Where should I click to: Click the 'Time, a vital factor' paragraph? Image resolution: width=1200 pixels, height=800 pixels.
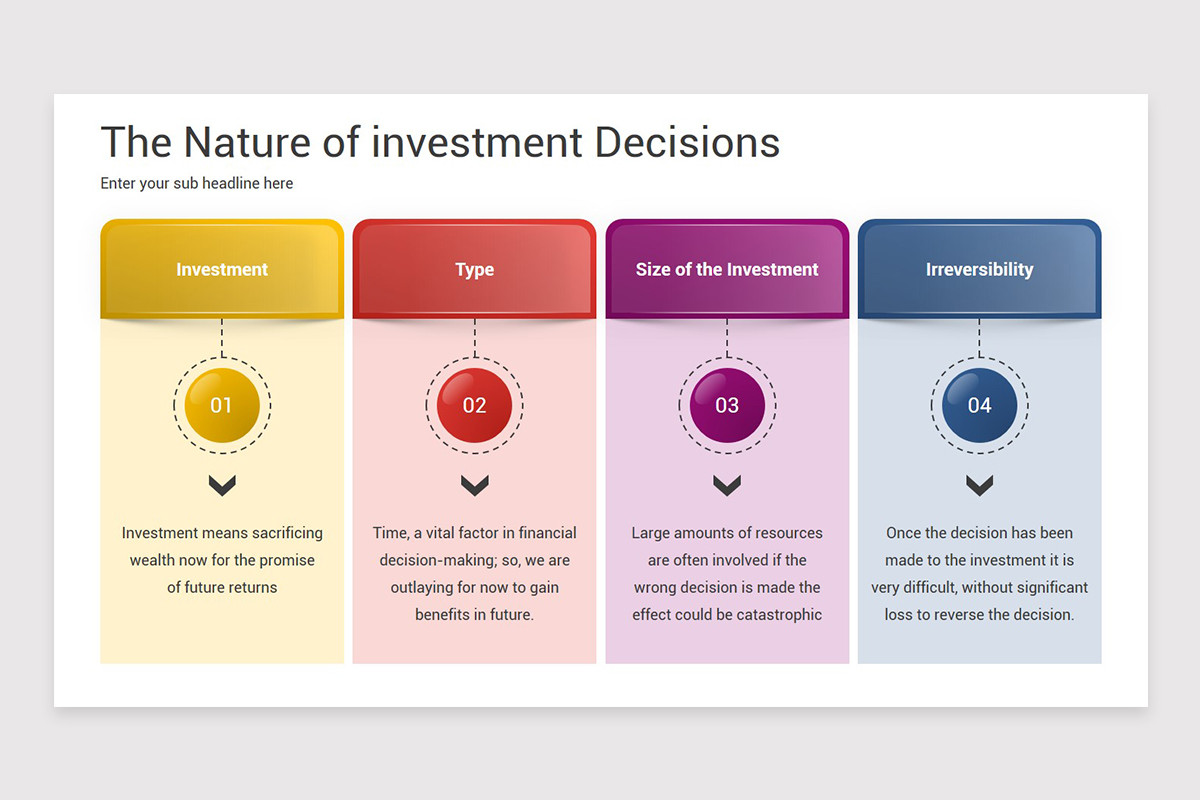474,573
